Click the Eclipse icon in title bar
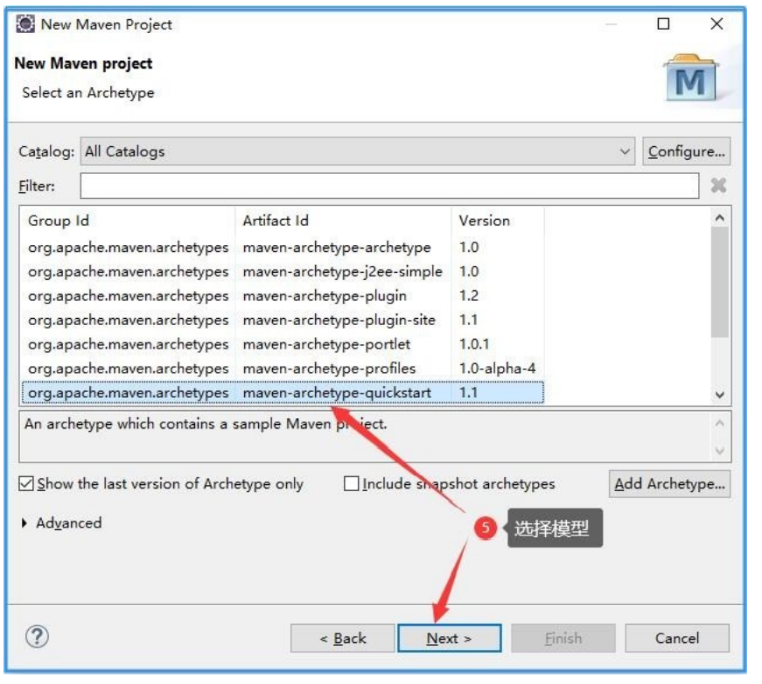This screenshot has width=762, height=684. [x=25, y=24]
